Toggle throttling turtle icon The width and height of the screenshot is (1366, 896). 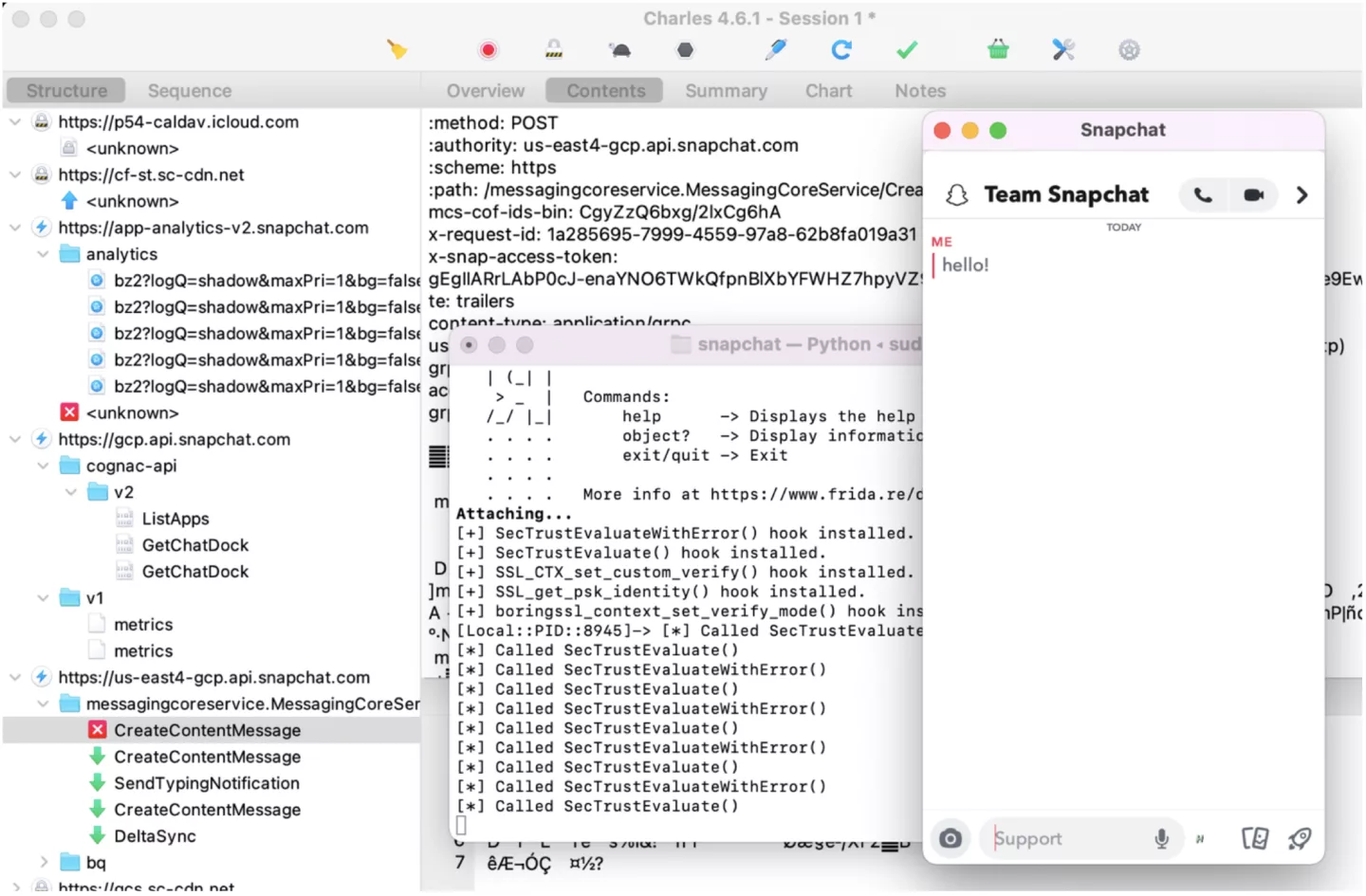[620, 49]
